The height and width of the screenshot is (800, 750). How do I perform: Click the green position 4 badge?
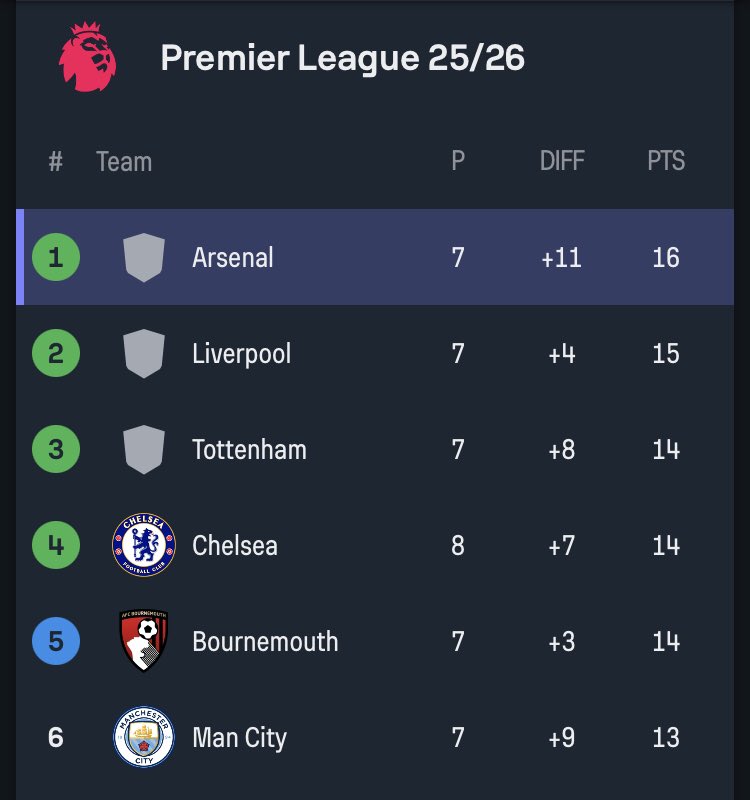[x=56, y=545]
